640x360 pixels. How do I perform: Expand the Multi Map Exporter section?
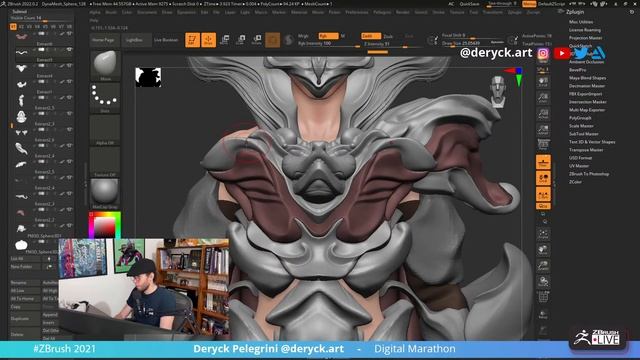(x=587, y=110)
